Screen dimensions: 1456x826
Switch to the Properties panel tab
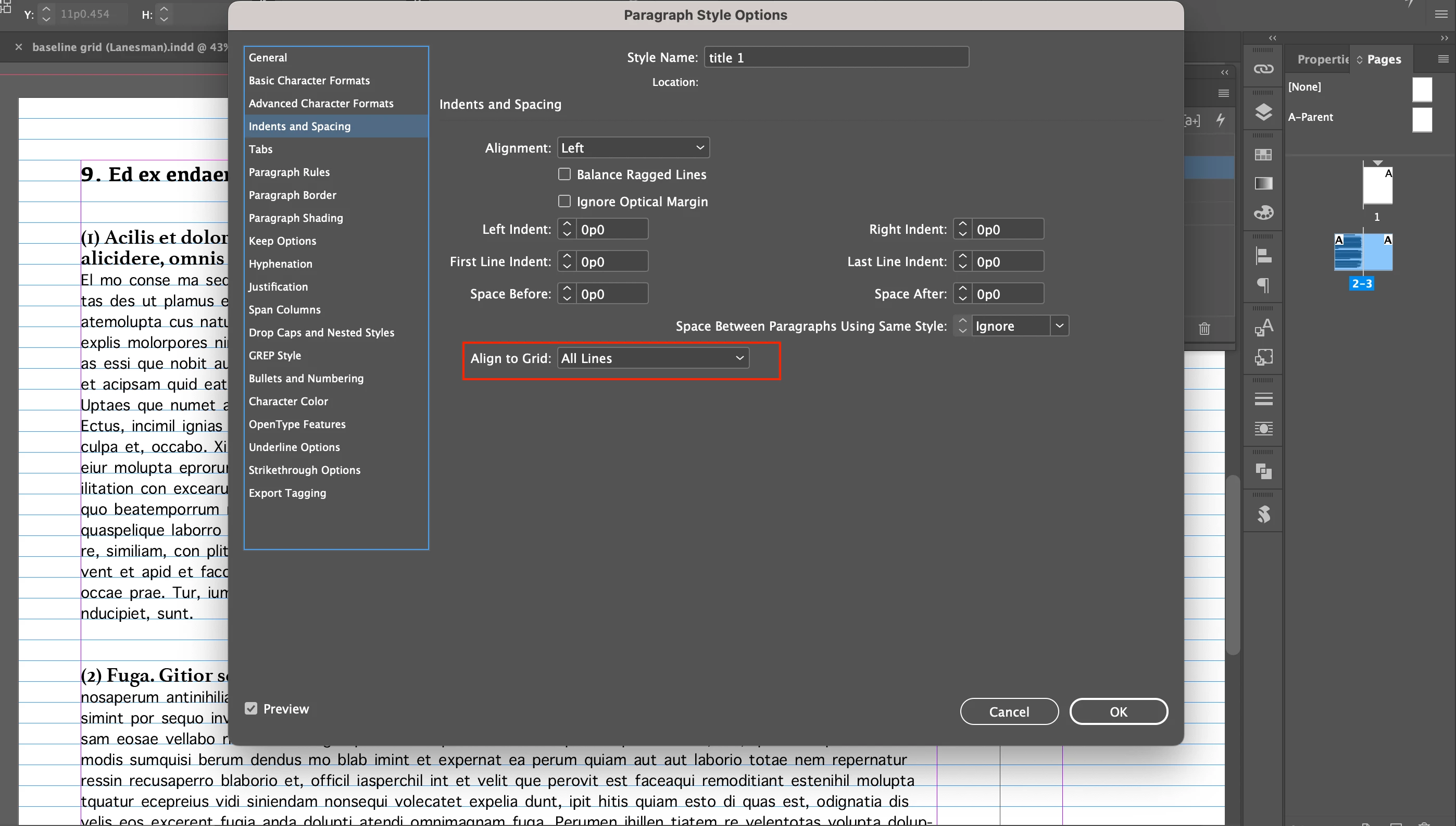point(1322,59)
